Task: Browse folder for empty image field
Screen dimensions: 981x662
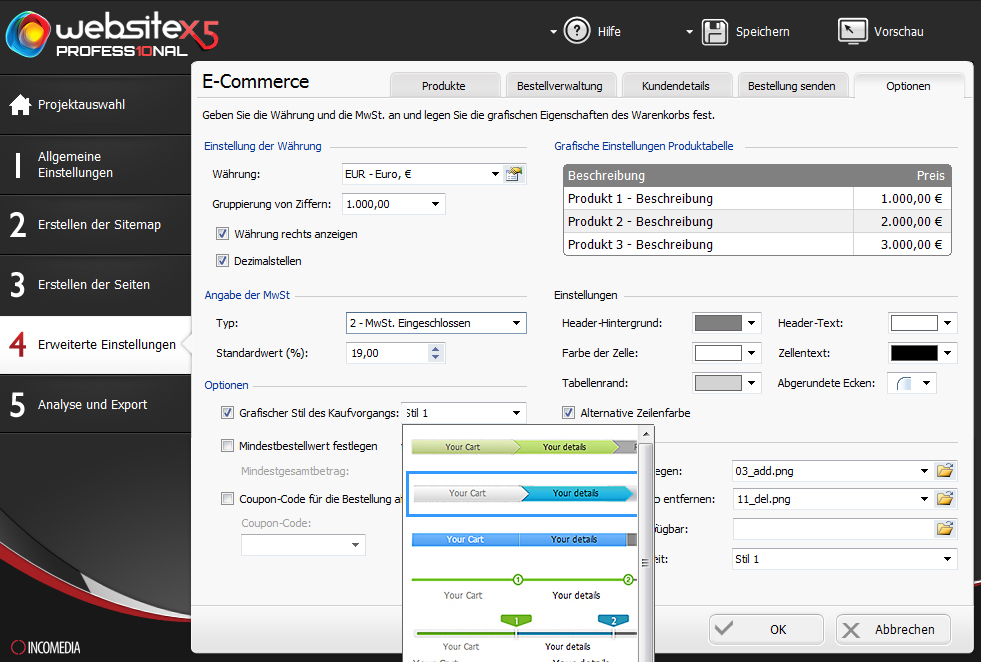Action: pyautogui.click(x=945, y=529)
